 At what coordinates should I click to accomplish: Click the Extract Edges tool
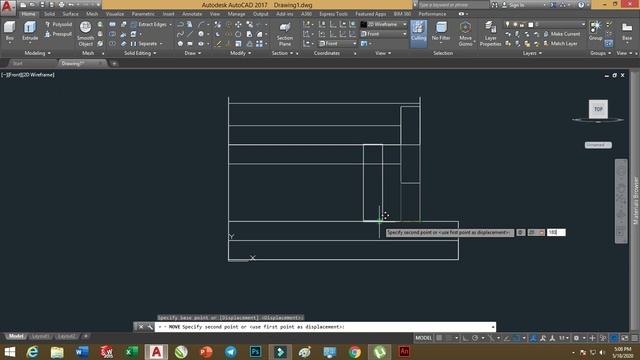click(x=149, y=24)
